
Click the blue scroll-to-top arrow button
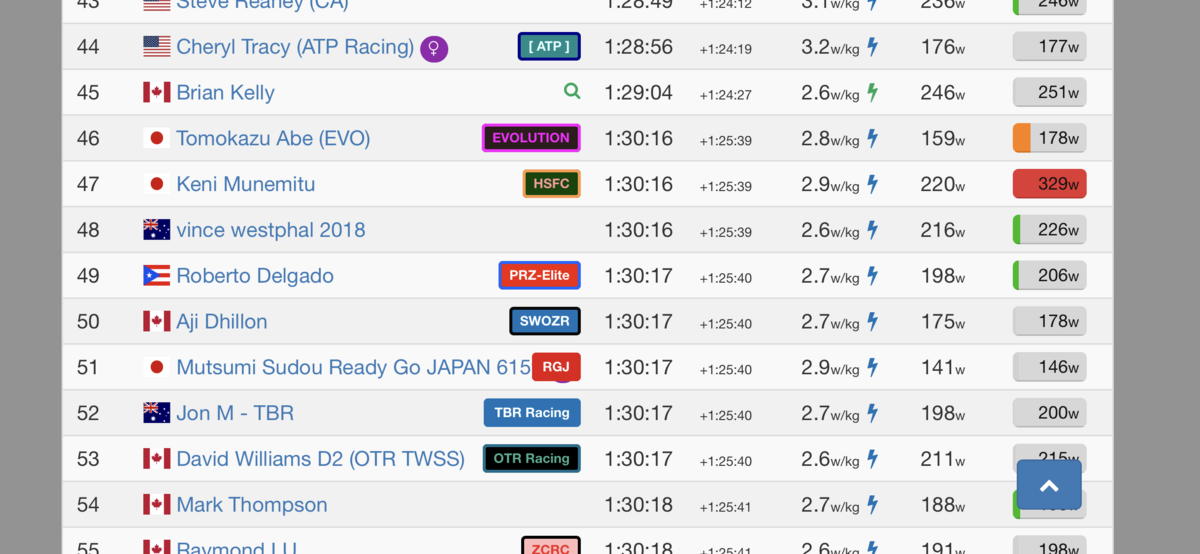pyautogui.click(x=1049, y=485)
